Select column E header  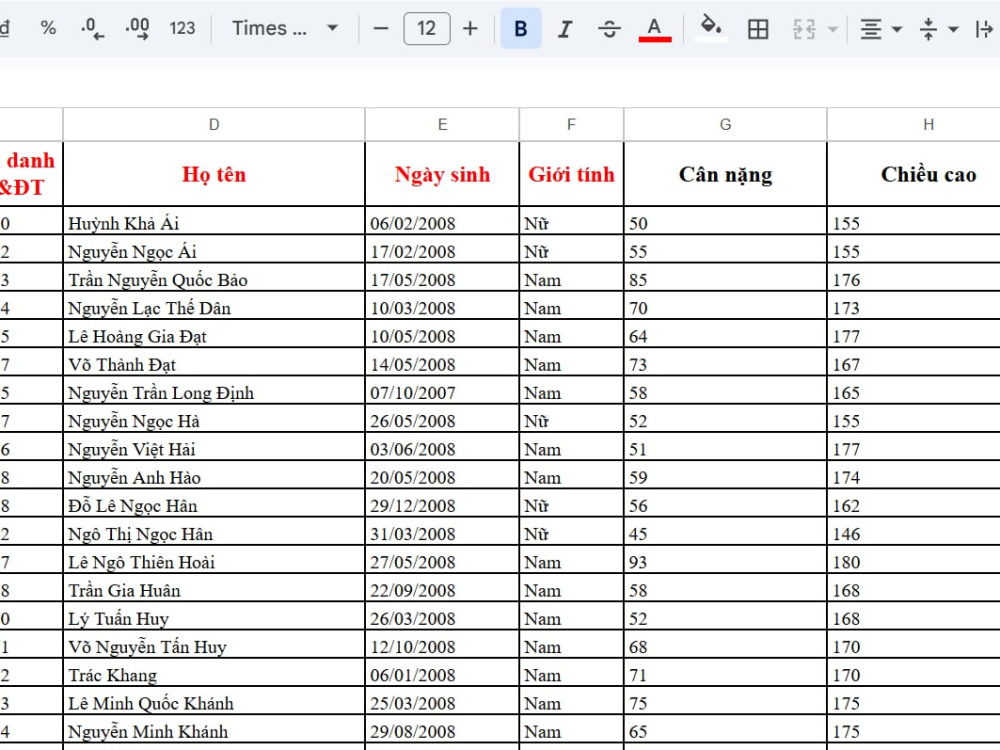442,124
